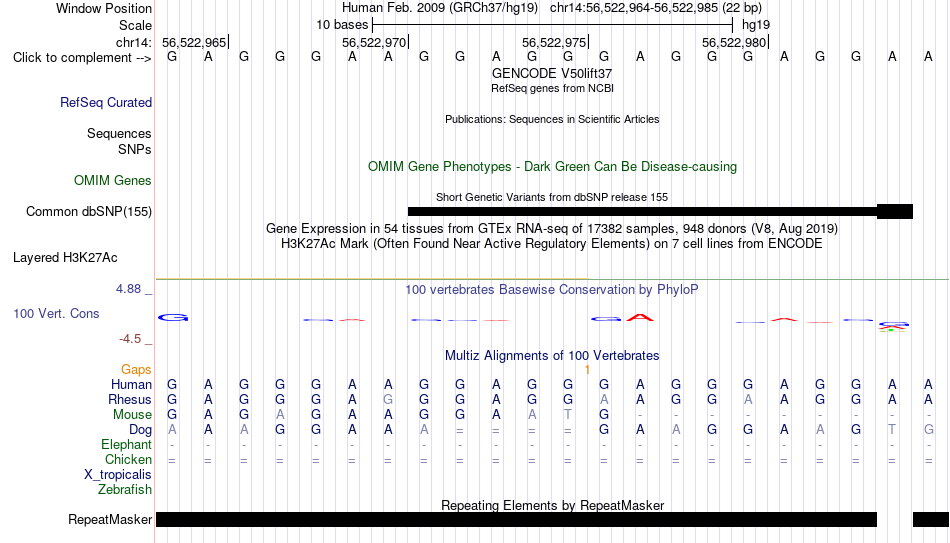This screenshot has height=543, width=950.
Task: Click the 'Common dbSNP(155)' track label
Action: 89,212
